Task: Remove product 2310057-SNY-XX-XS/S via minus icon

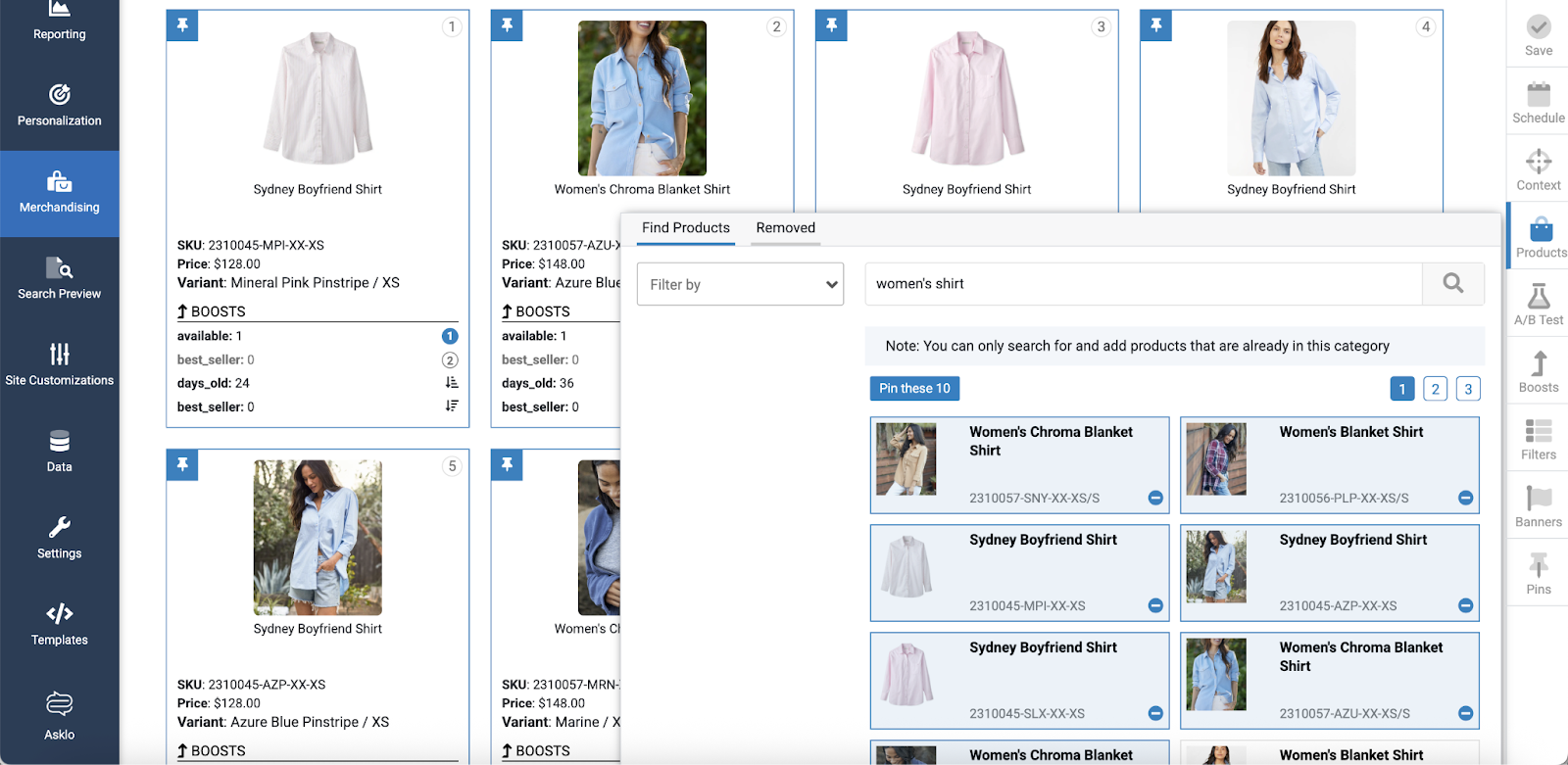Action: (x=1155, y=498)
